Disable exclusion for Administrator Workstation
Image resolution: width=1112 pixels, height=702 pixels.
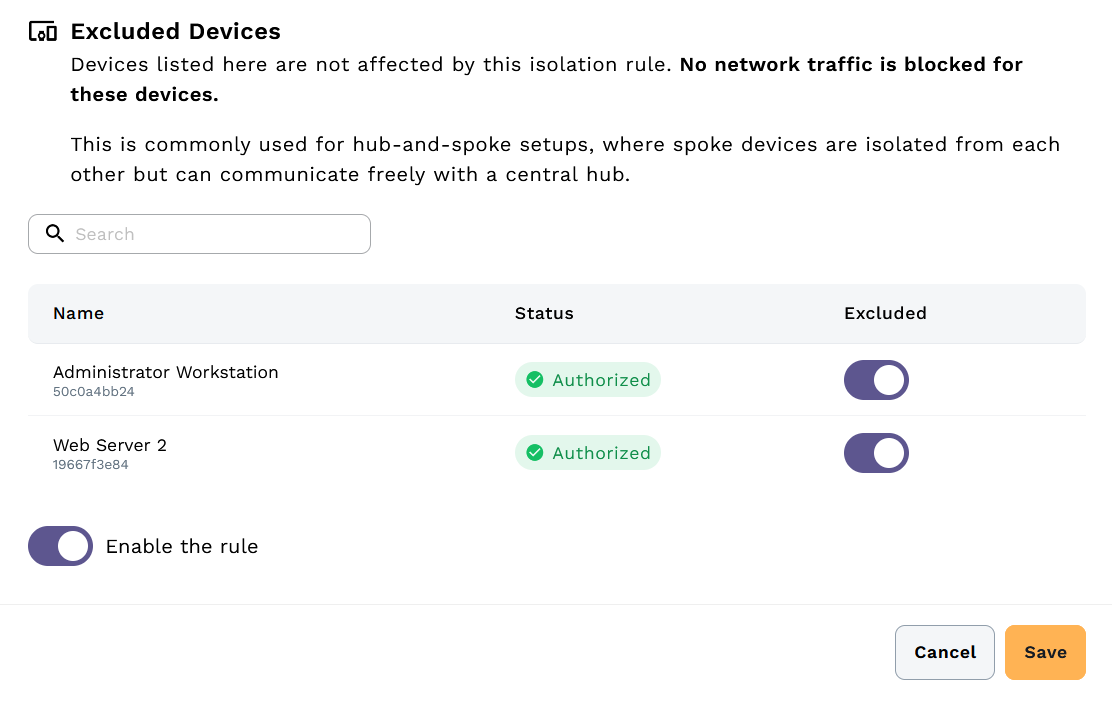876,380
